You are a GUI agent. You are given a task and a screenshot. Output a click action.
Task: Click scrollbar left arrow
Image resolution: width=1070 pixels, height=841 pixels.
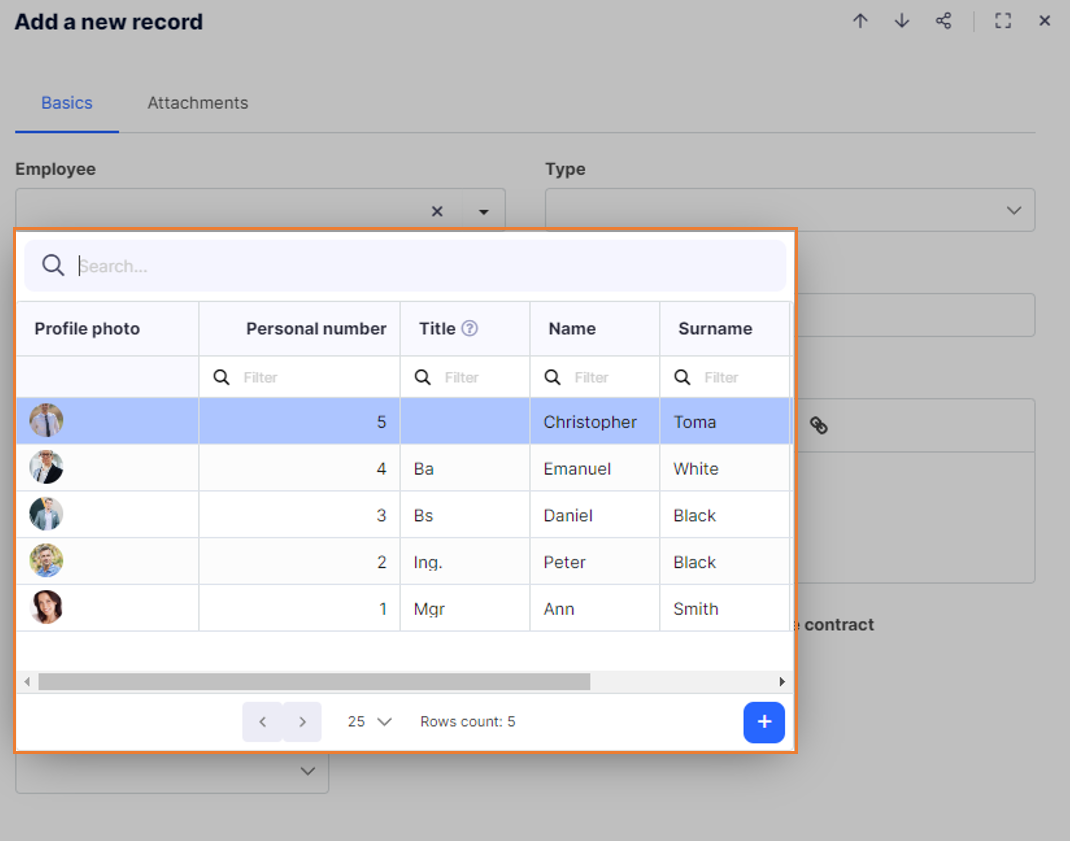tap(27, 681)
